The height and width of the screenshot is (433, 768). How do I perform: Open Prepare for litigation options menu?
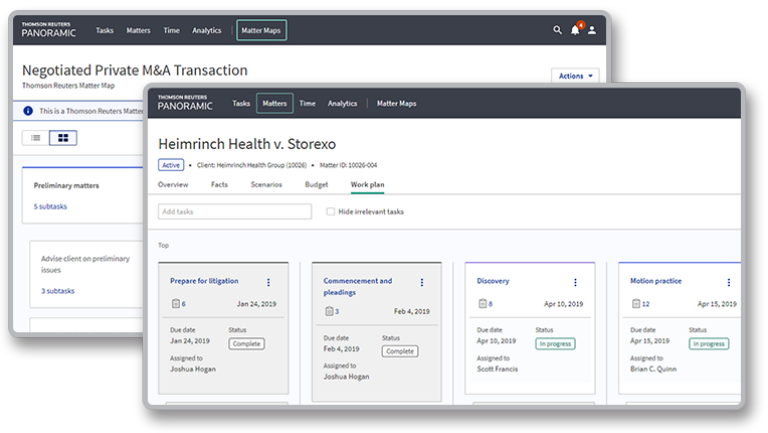click(x=268, y=282)
